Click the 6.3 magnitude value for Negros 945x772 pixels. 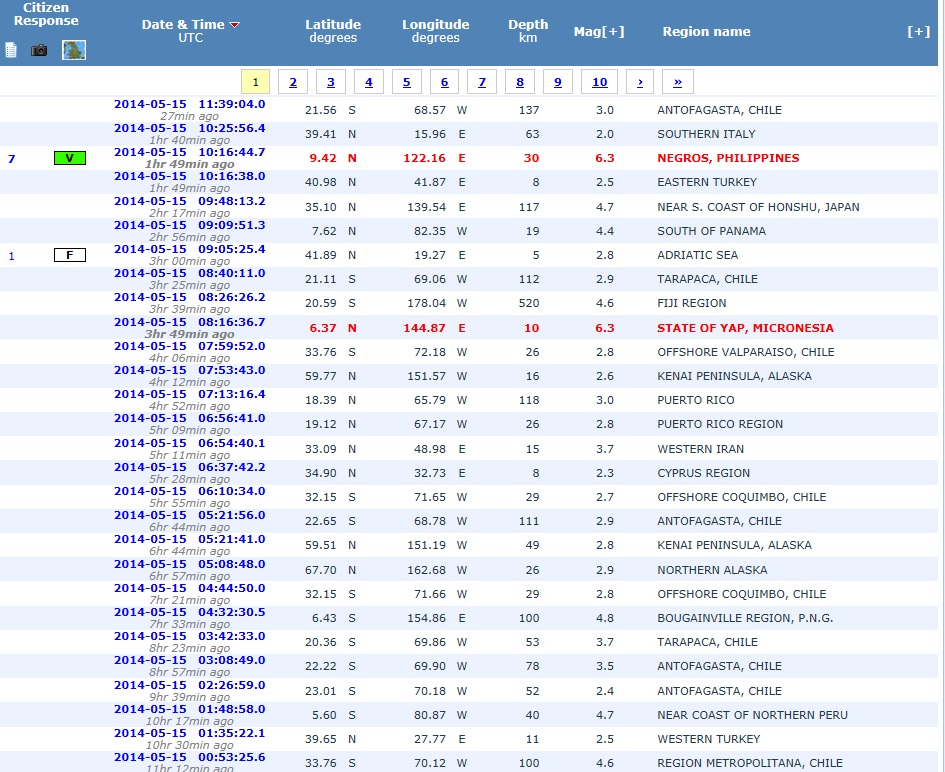click(604, 158)
